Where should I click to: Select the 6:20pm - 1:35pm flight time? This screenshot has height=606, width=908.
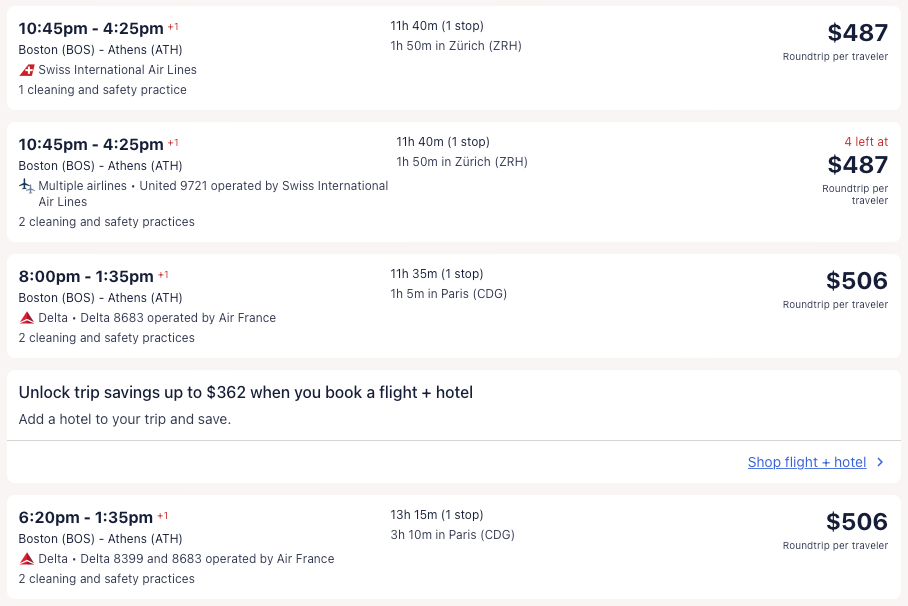(x=86, y=517)
